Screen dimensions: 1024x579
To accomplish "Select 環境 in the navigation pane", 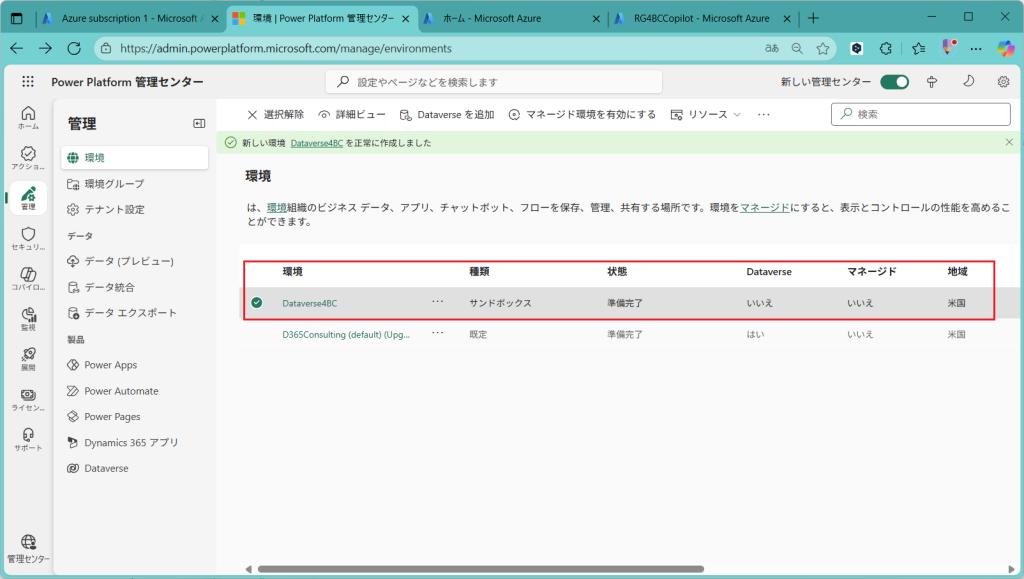I will (x=135, y=157).
